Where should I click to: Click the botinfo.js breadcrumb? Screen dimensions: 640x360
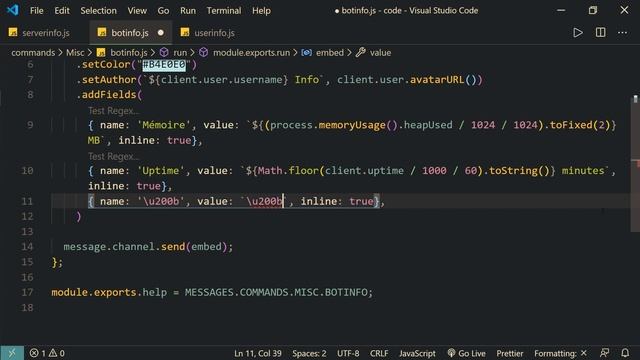point(129,53)
